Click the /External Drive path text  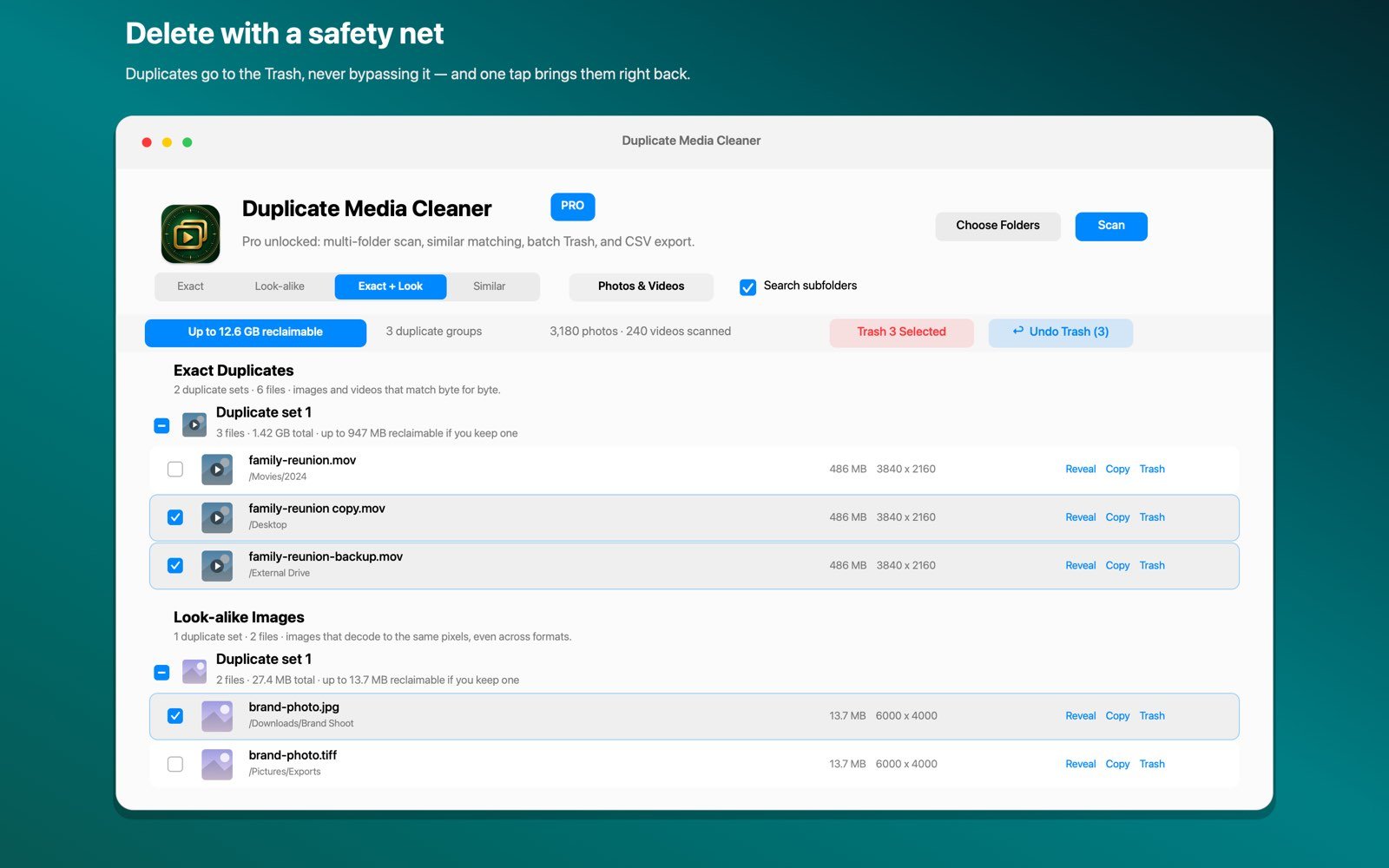coord(280,573)
